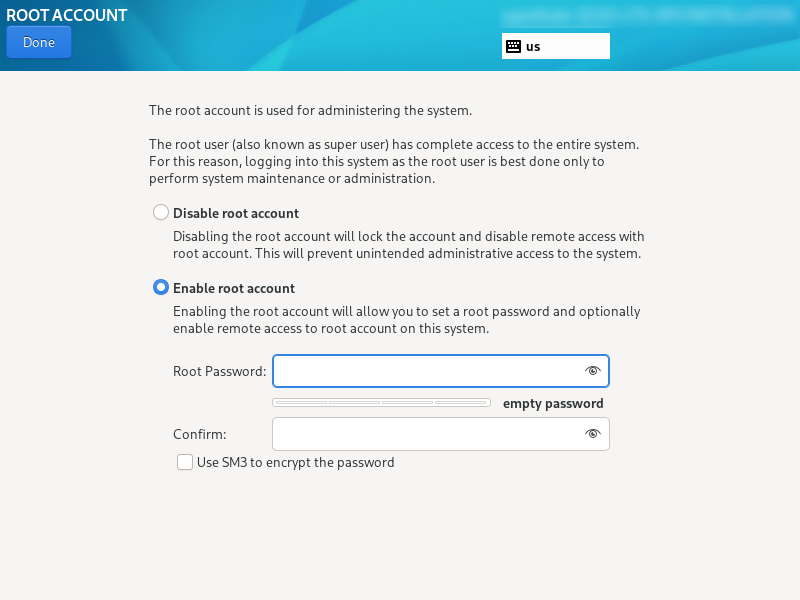The height and width of the screenshot is (600, 800).
Task: Click the 'Disable root account' label text
Action: (x=236, y=213)
